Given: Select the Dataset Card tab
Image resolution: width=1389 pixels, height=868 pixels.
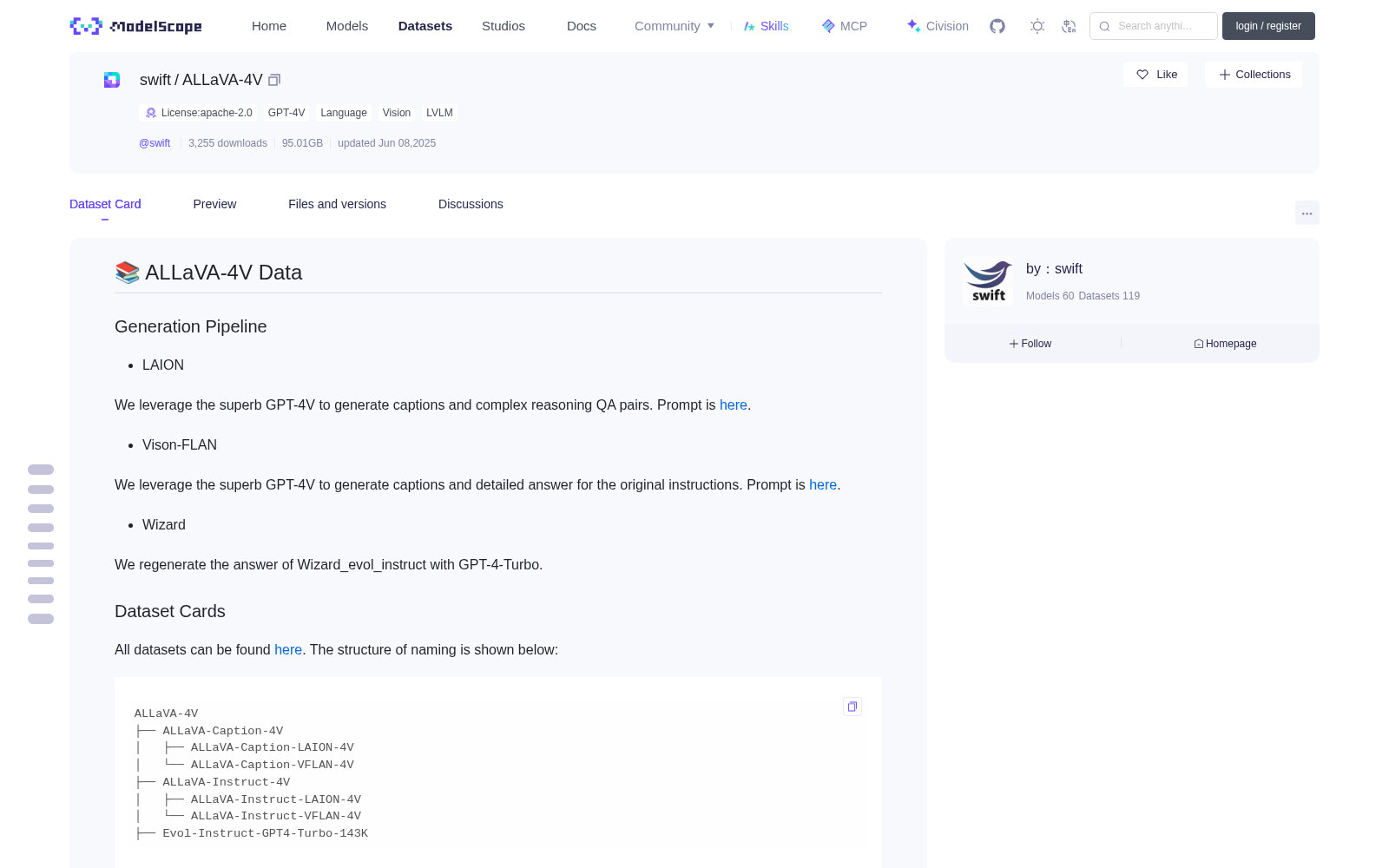Looking at the screenshot, I should tap(105, 204).
